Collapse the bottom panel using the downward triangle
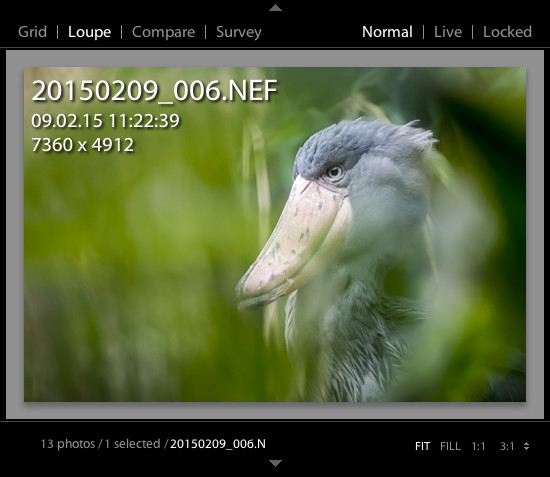Viewport: 550px width, 477px height. (275, 463)
